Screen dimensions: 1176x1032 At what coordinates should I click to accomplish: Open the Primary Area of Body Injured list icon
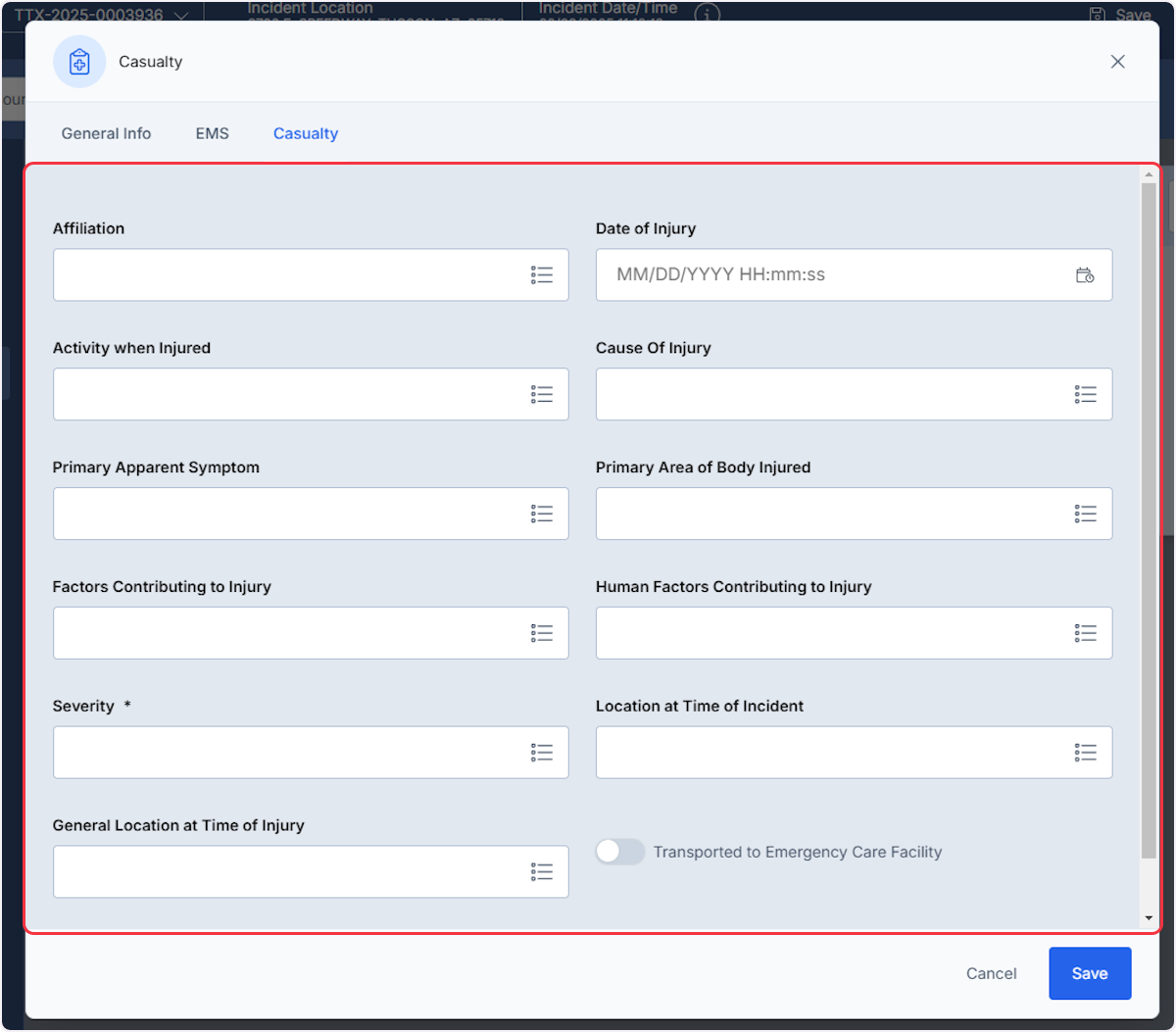tap(1085, 515)
